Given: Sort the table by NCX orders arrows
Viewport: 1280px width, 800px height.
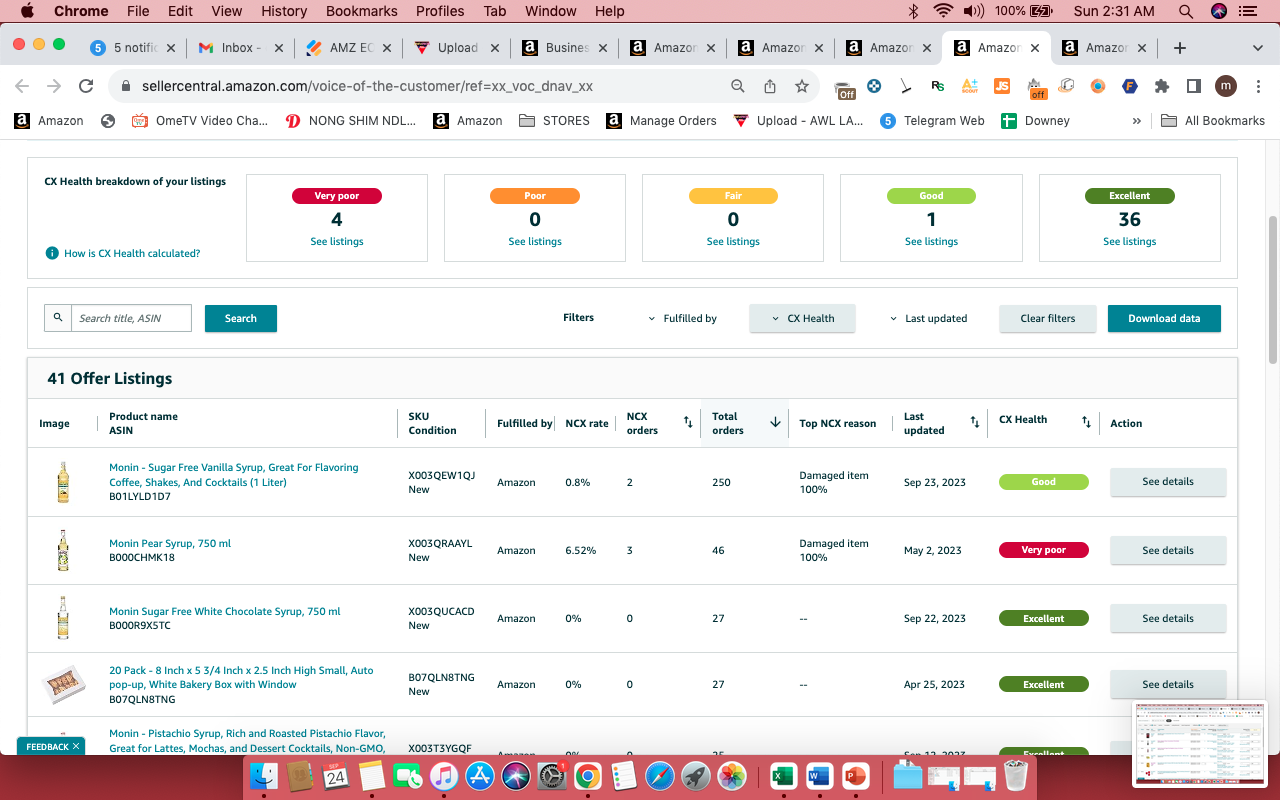Looking at the screenshot, I should click(x=688, y=422).
